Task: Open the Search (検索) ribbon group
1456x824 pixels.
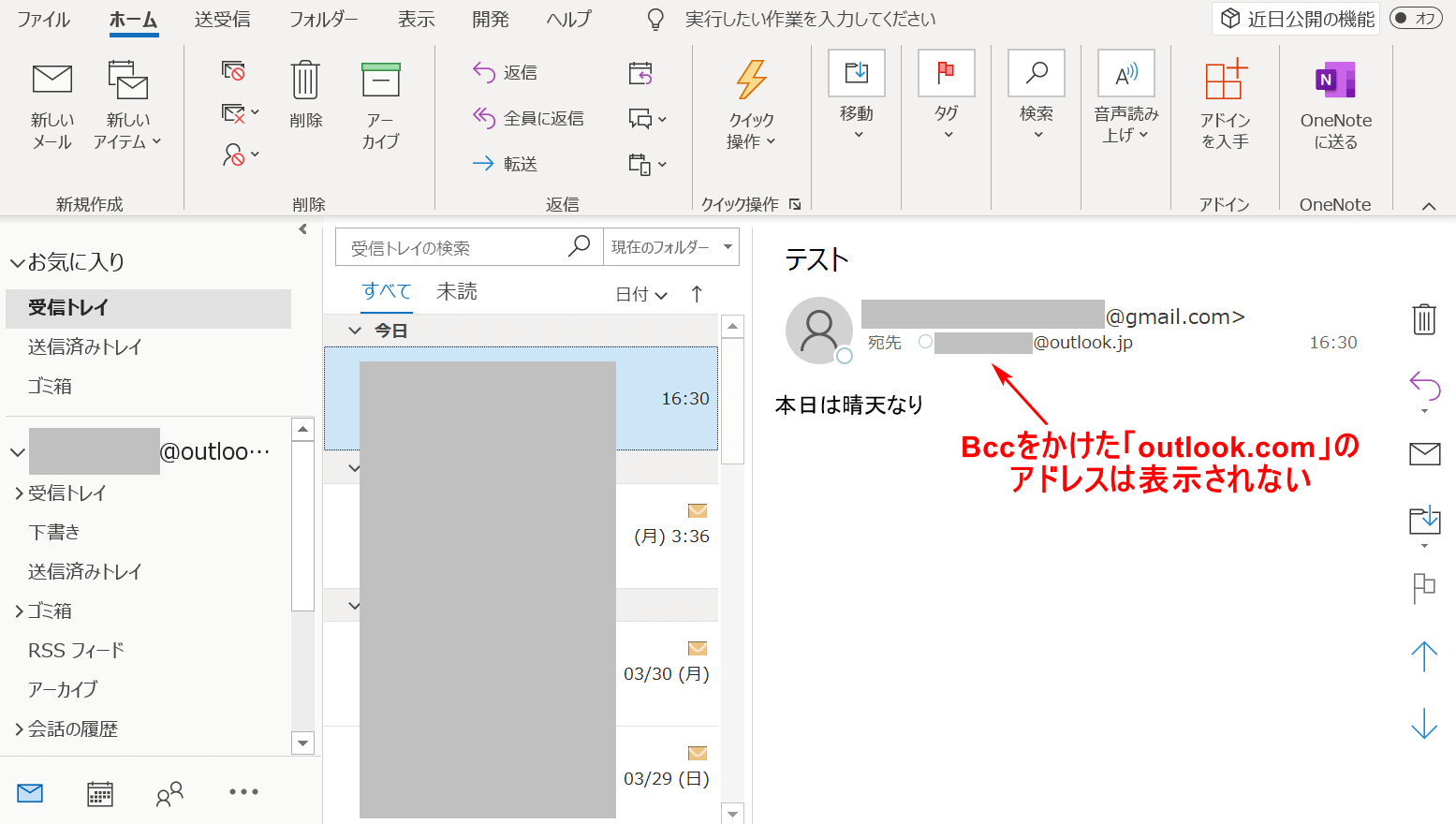Action: (1037, 96)
